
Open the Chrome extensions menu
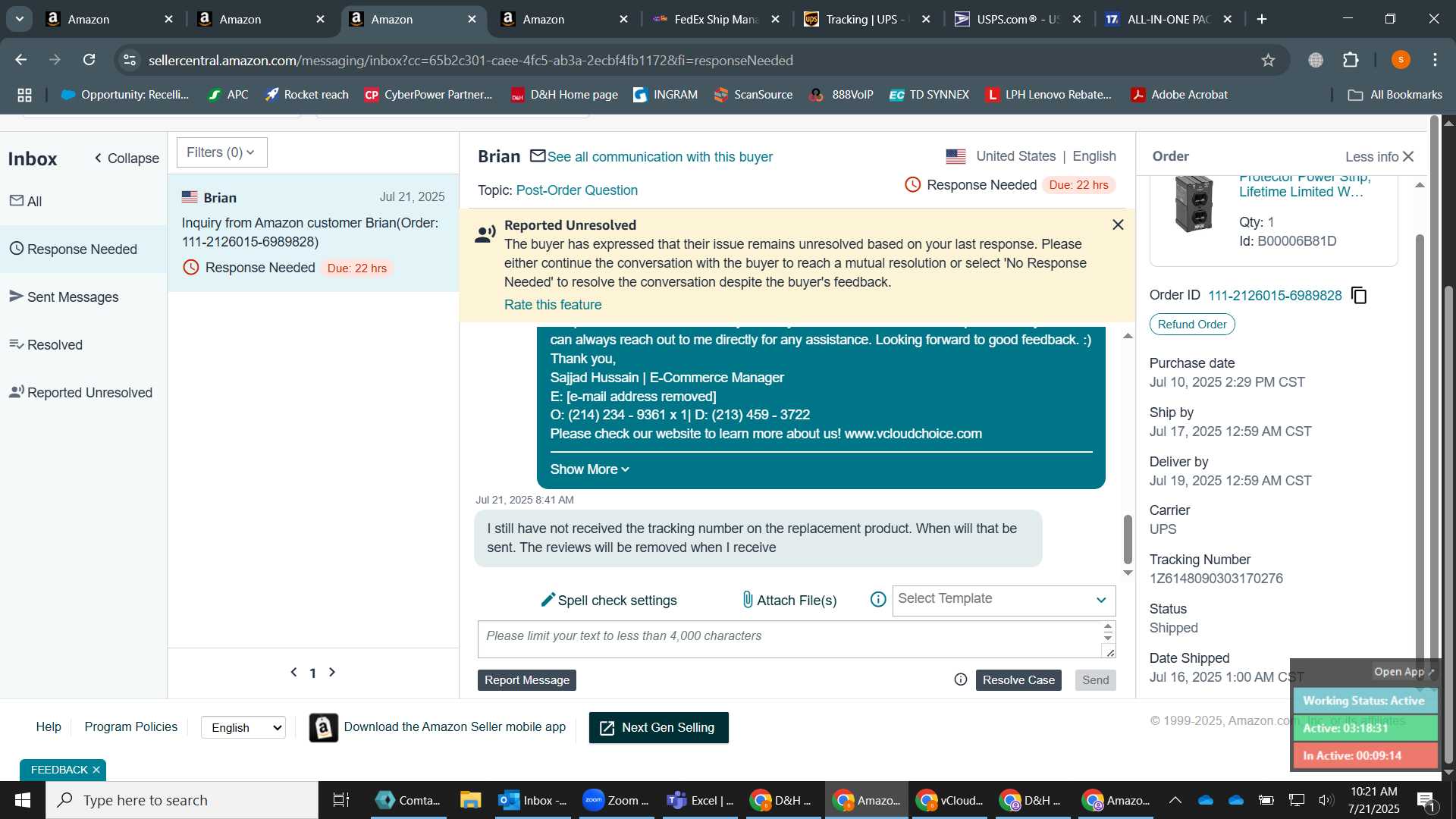(x=1351, y=60)
